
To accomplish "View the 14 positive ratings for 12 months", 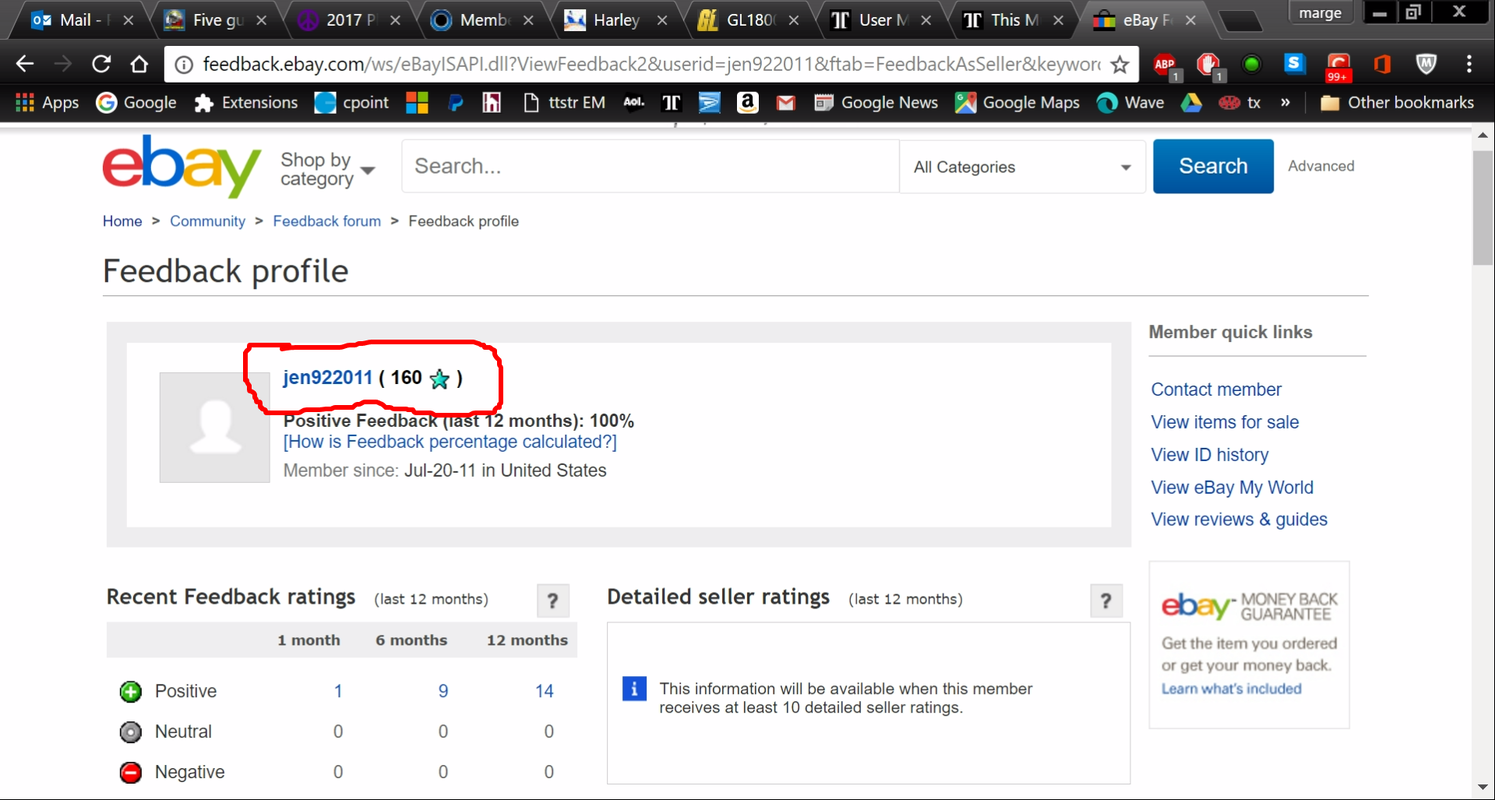I will pos(544,691).
